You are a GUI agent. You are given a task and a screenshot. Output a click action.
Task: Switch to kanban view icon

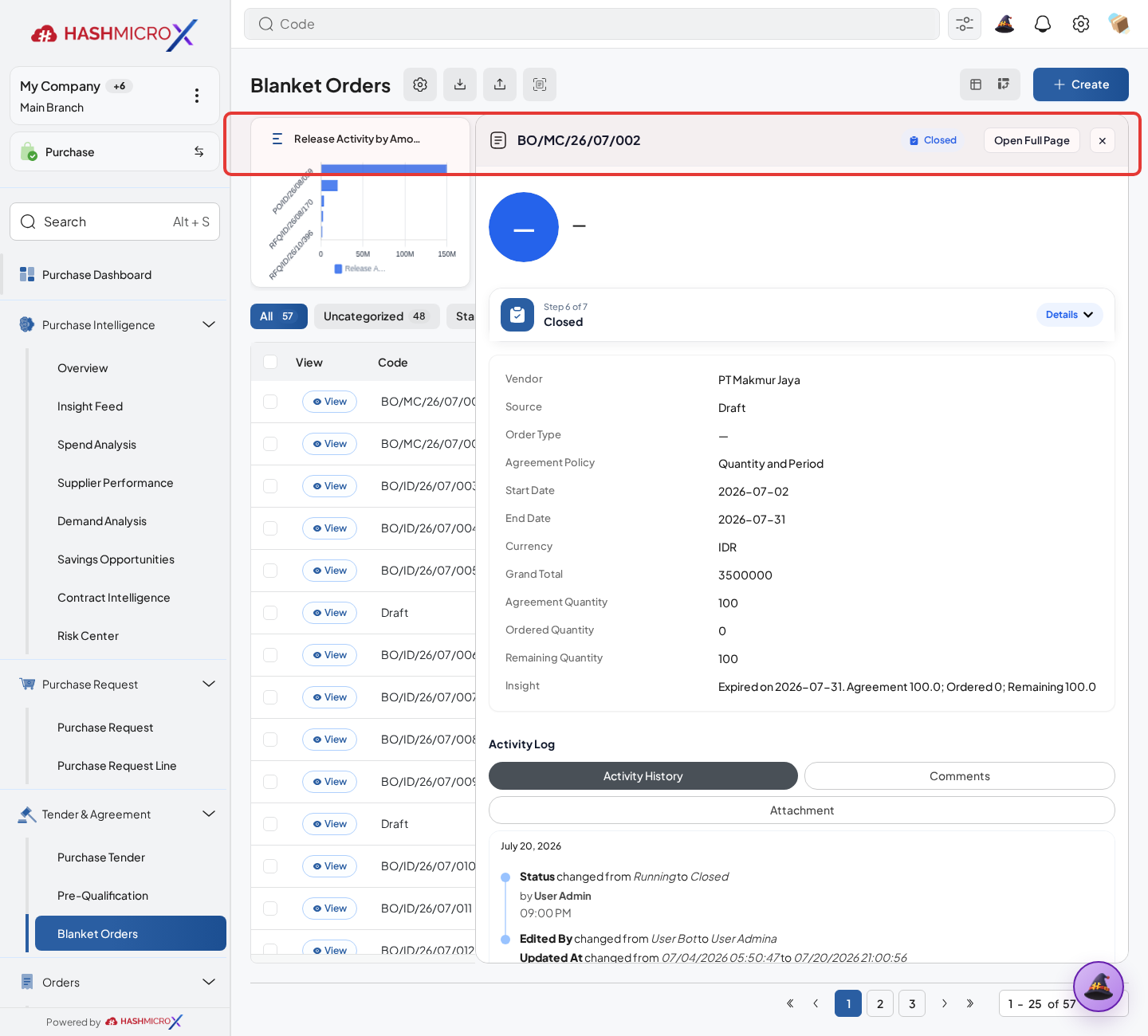(x=1004, y=84)
